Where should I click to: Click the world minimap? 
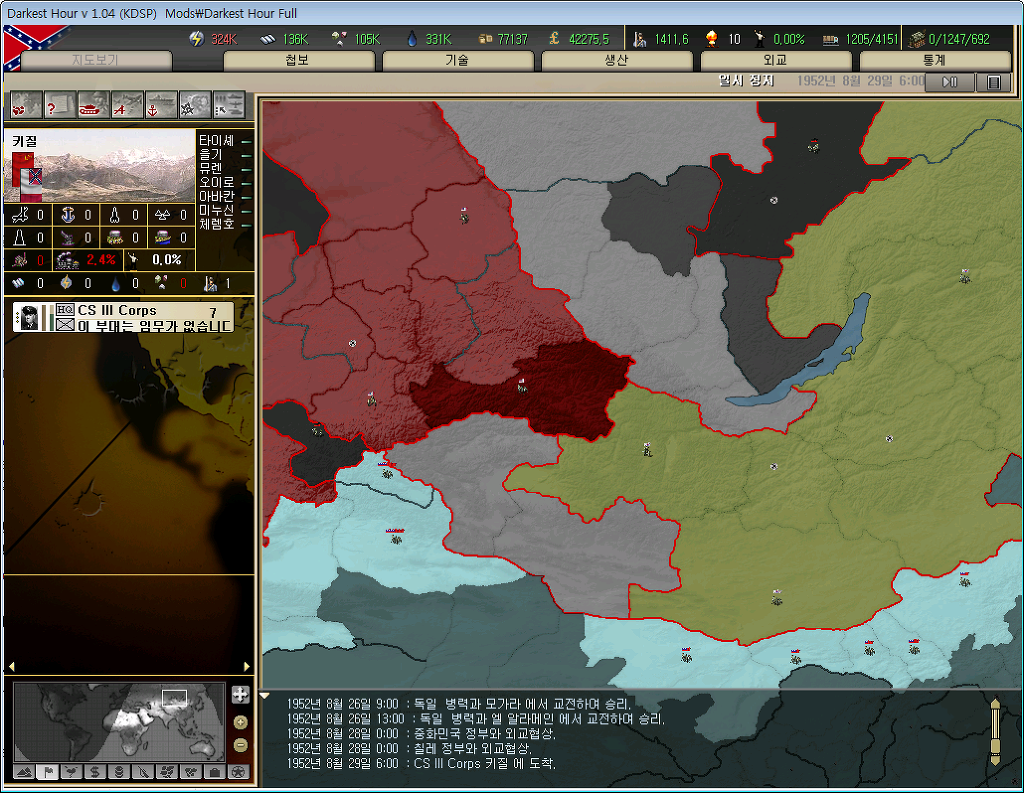pyautogui.click(x=119, y=722)
